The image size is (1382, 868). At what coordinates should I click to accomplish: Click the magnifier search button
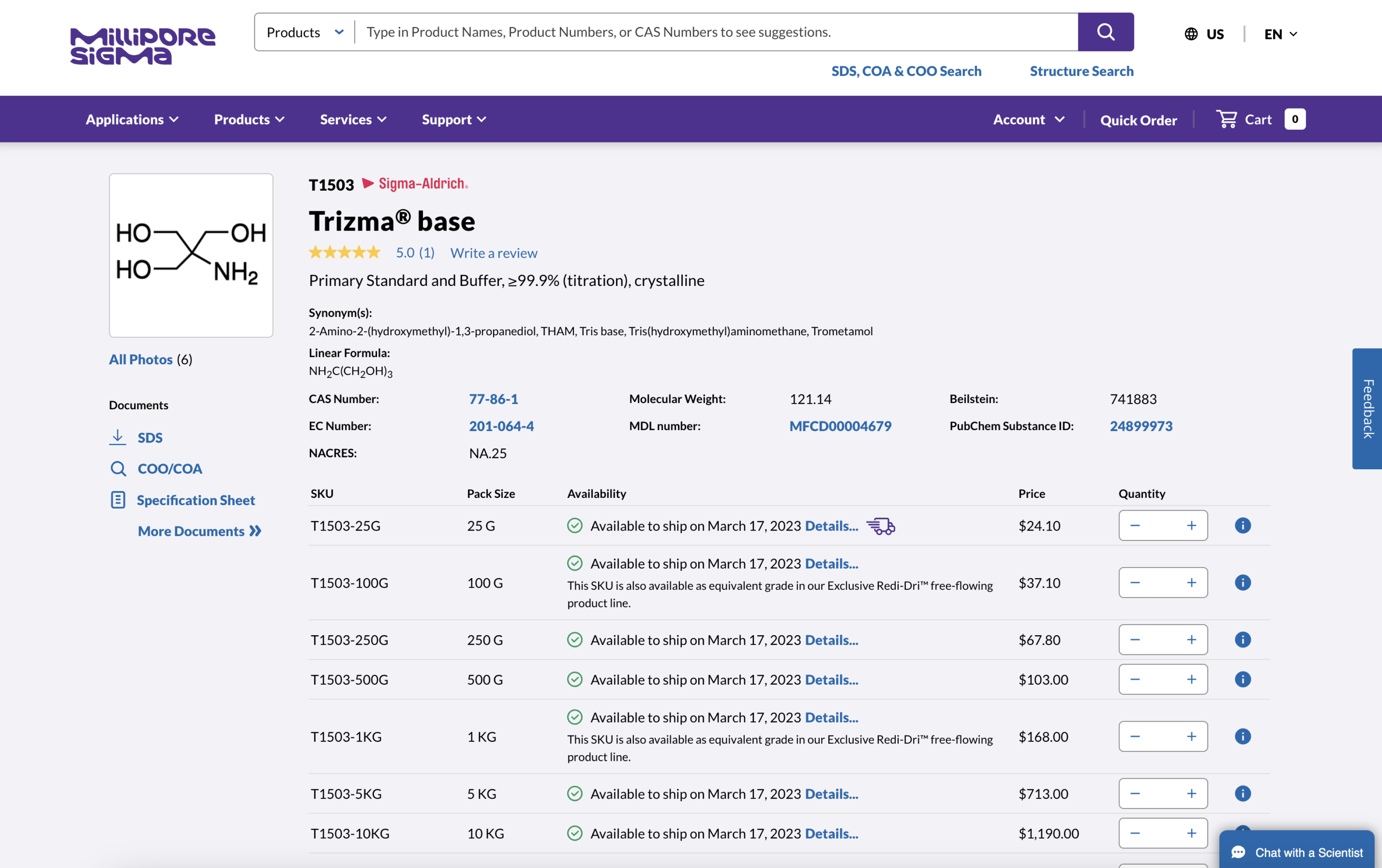[1105, 32]
